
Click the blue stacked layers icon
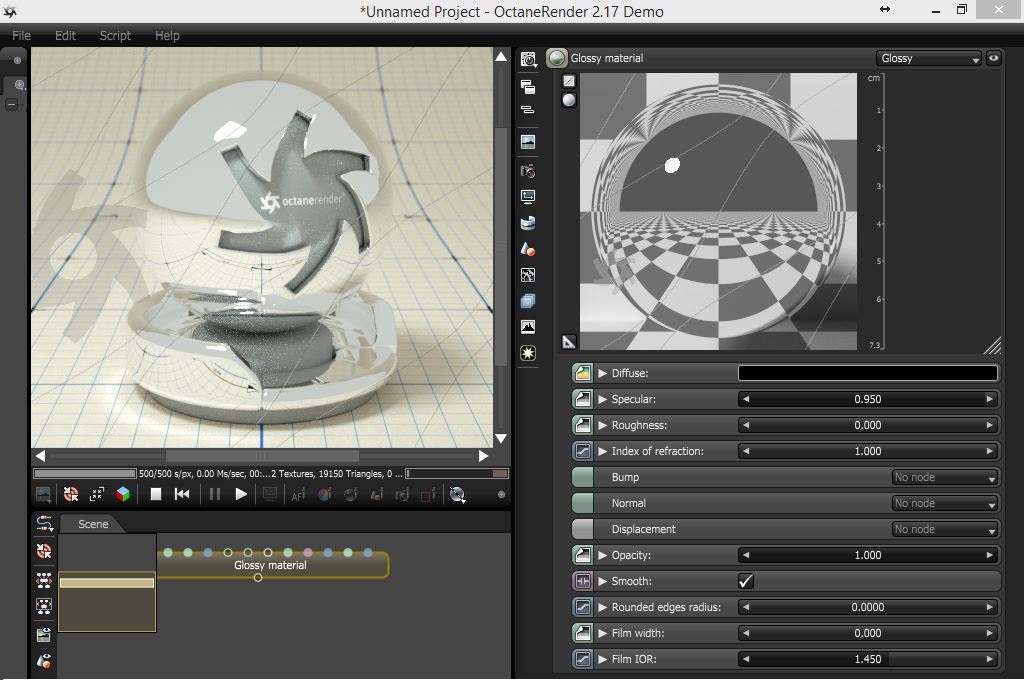click(528, 301)
